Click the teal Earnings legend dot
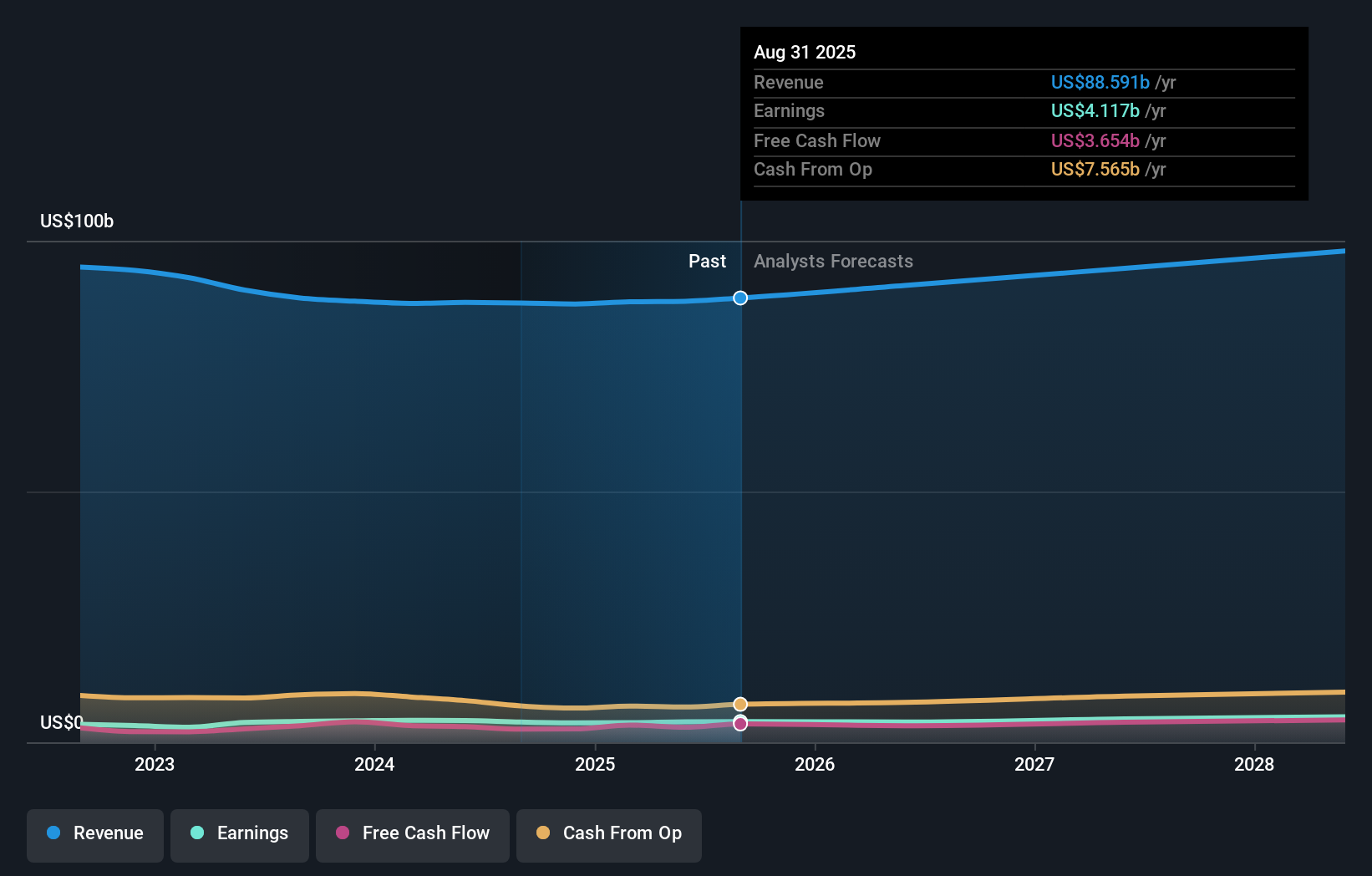 coord(196,833)
